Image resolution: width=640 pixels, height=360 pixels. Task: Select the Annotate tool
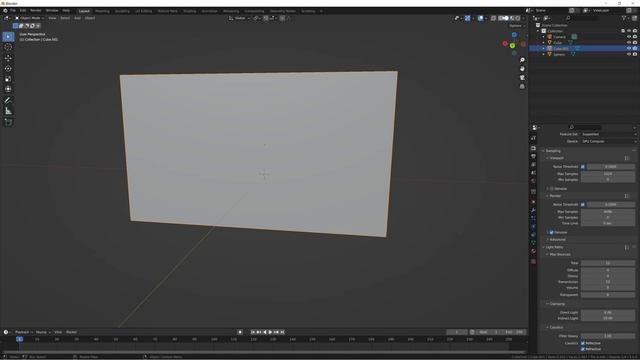pyautogui.click(x=8, y=100)
